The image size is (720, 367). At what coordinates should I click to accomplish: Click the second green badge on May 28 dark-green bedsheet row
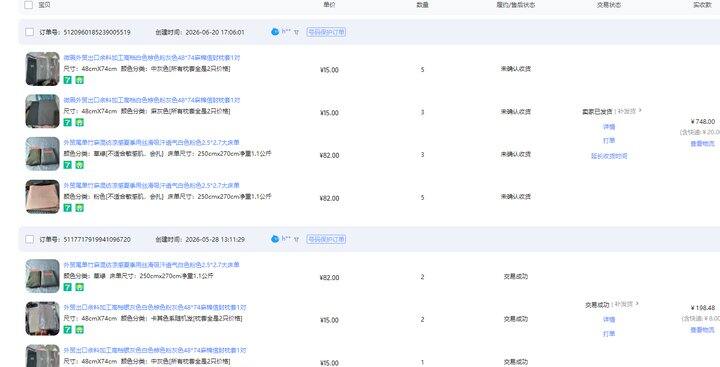(x=79, y=287)
